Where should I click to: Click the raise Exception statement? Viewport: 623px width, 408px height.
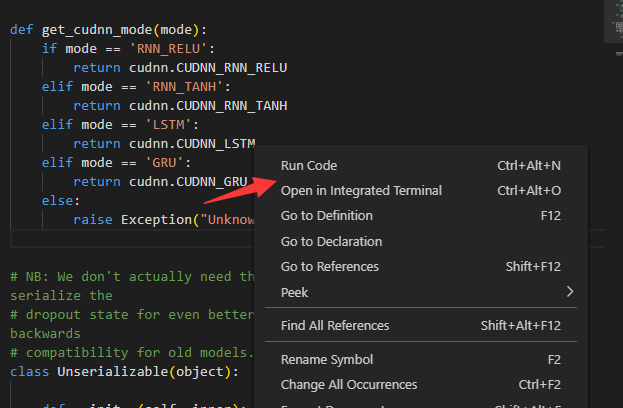[164, 220]
